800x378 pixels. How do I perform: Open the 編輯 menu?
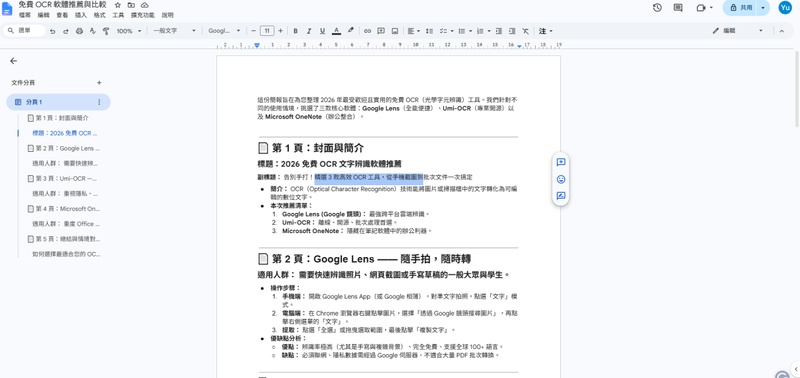[x=43, y=15]
